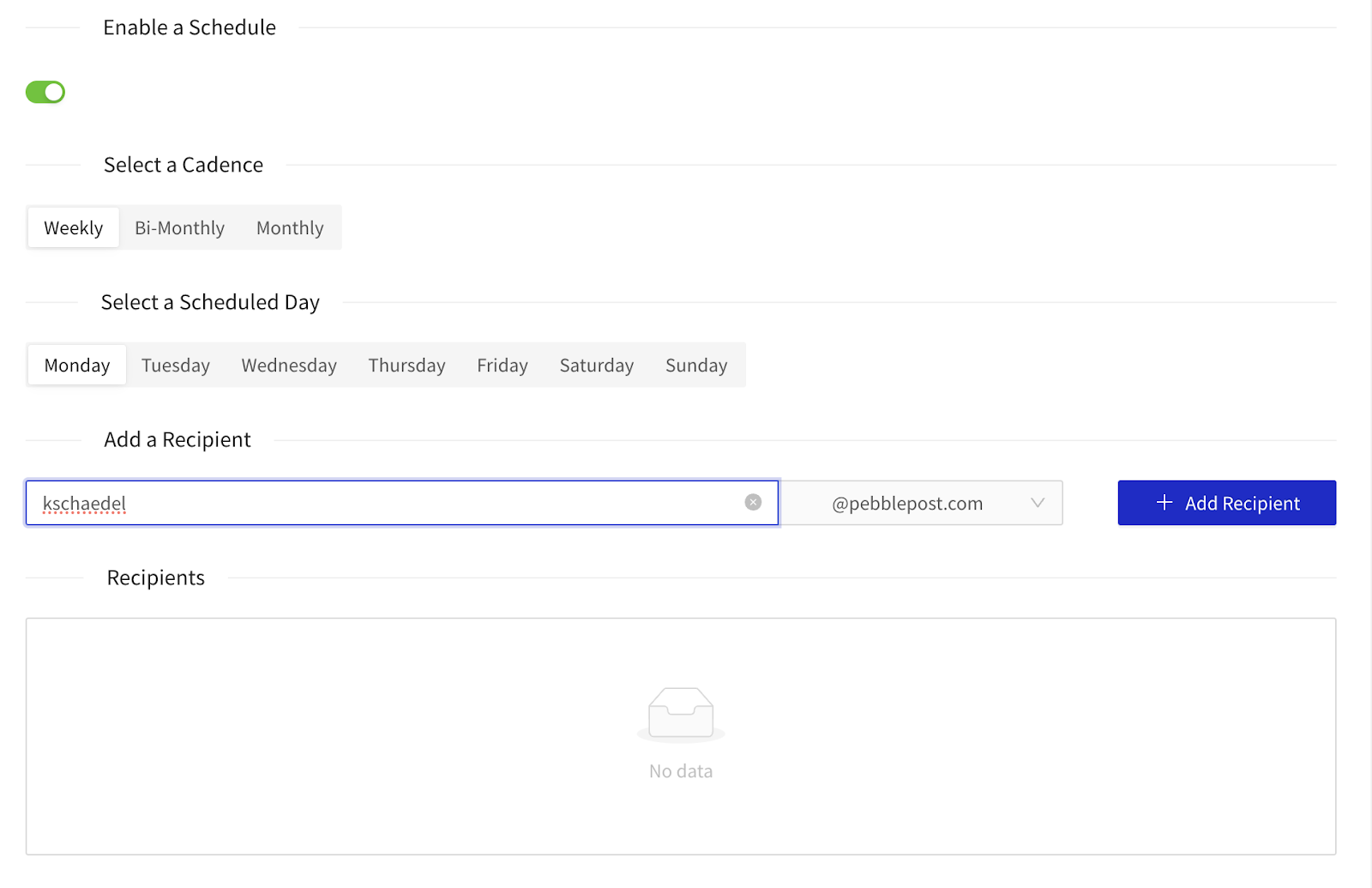Click the "Enable a Schedule" heading

point(190,27)
